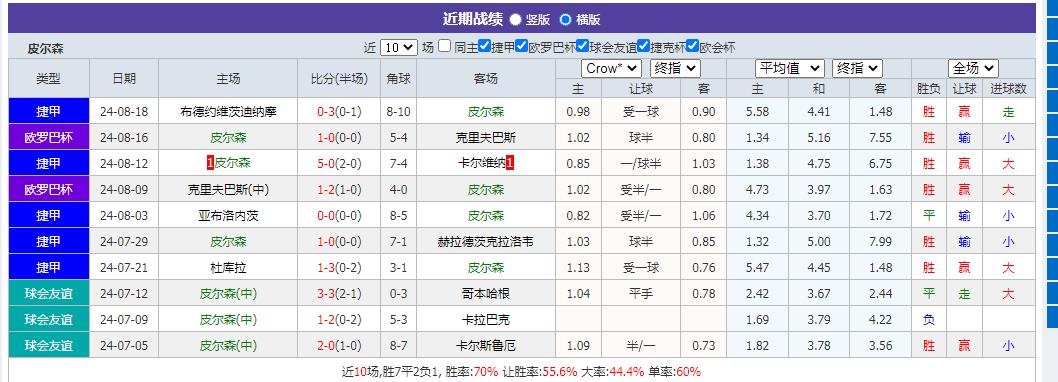Click the 近期战绩 header title
Image resolution: width=1058 pixels, height=382 pixels.
pyautogui.click(x=472, y=19)
